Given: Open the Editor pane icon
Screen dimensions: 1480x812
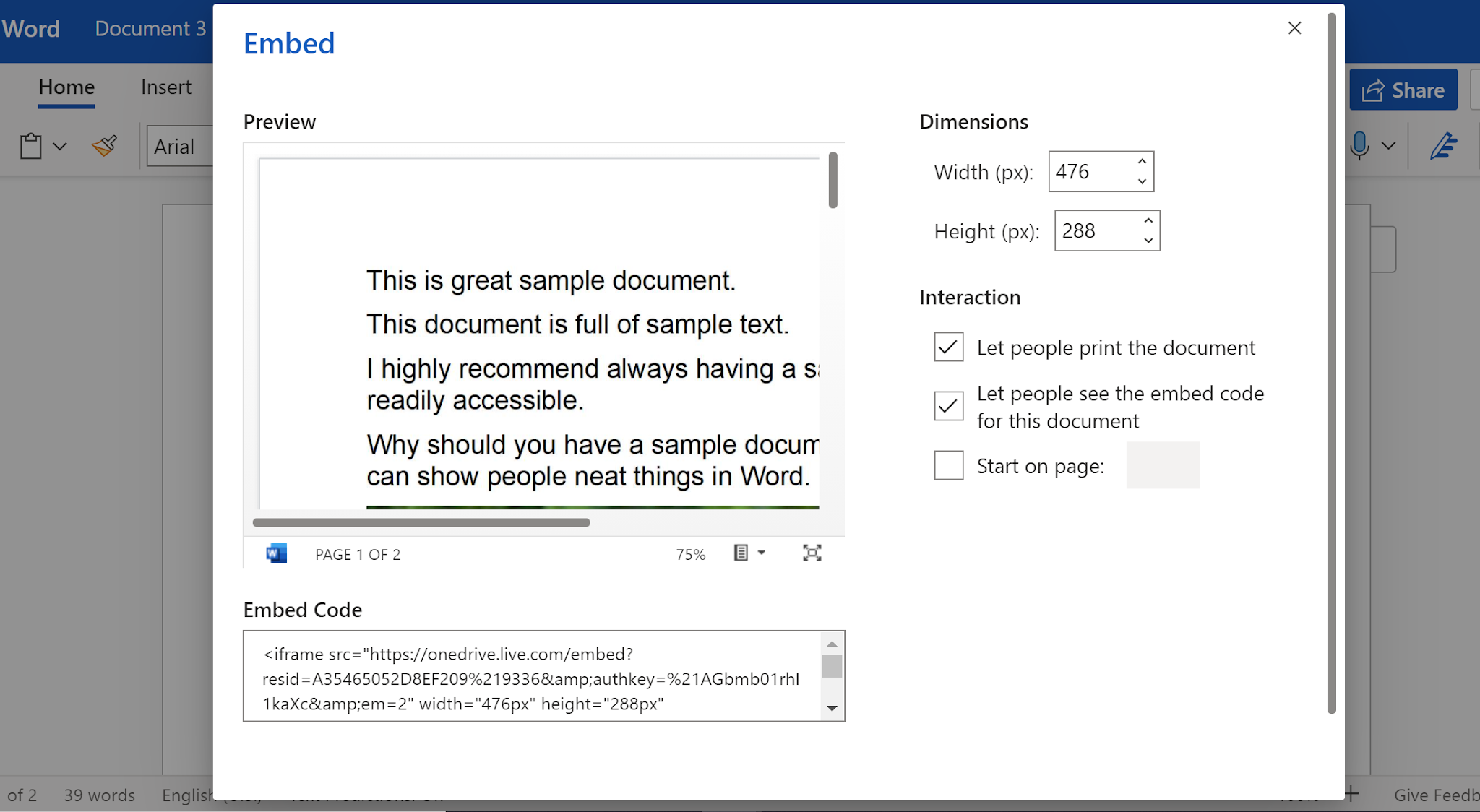Looking at the screenshot, I should coord(1443,146).
